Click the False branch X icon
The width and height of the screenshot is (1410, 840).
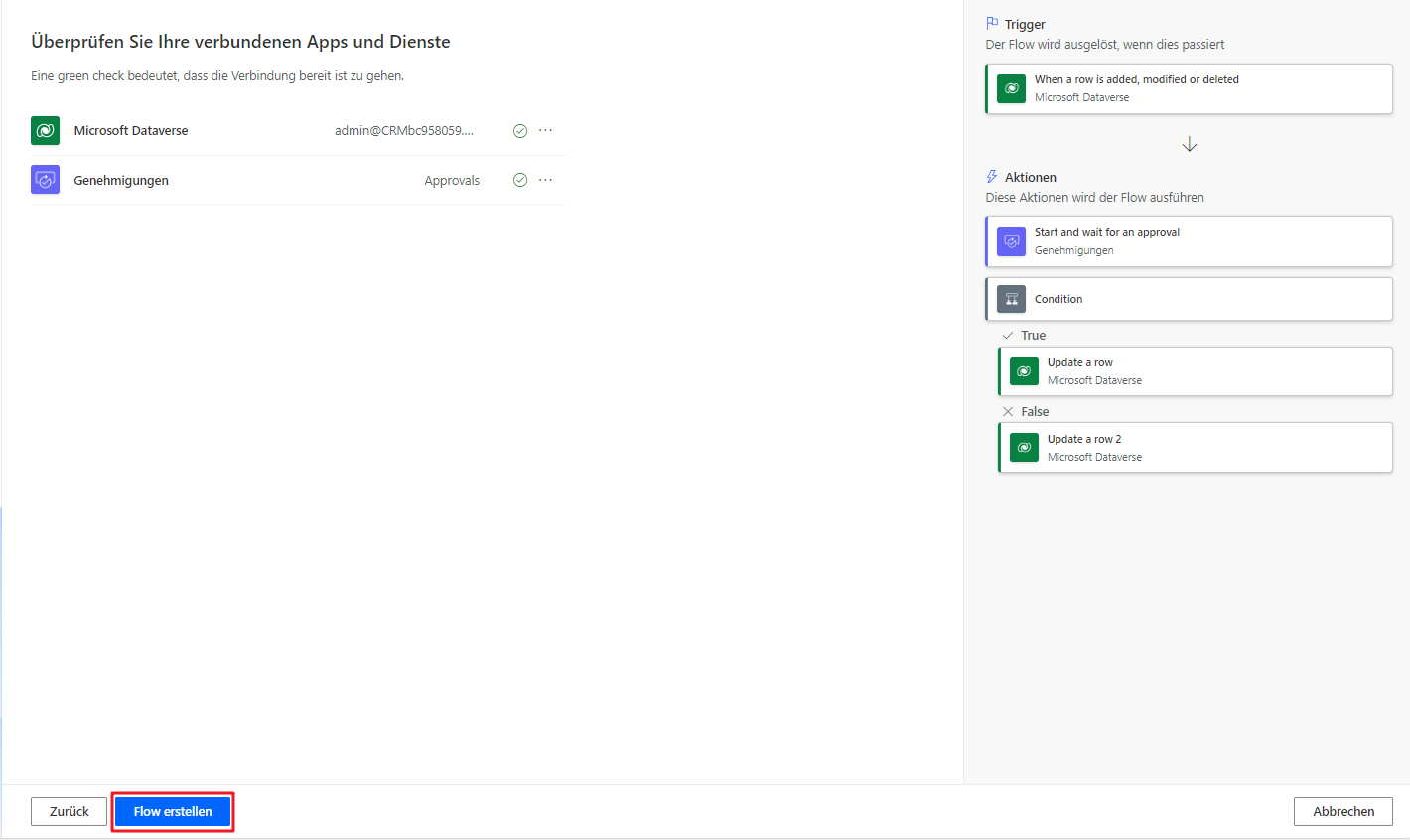(1008, 411)
